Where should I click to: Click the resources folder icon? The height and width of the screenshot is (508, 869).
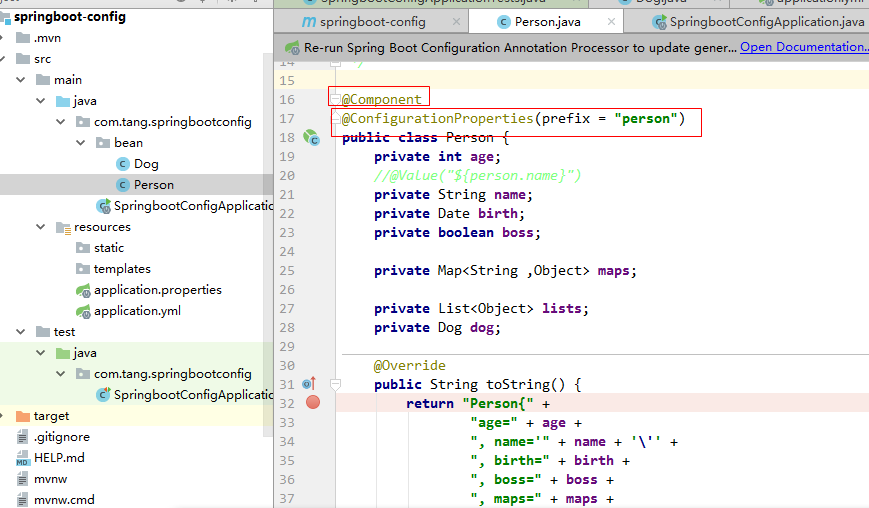63,227
